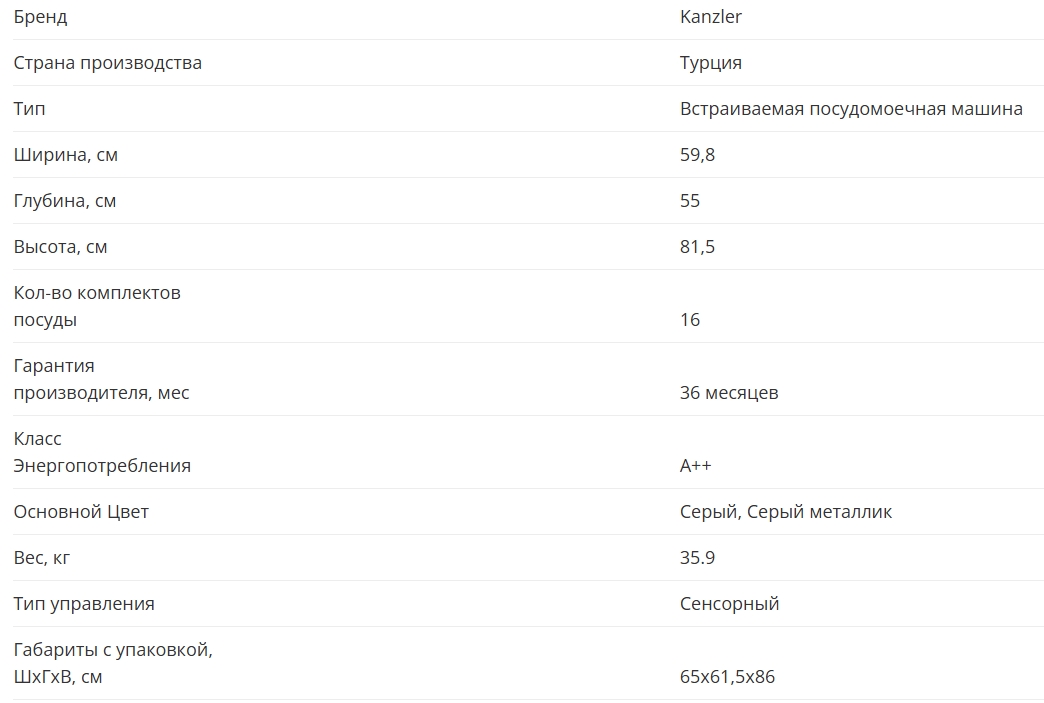The height and width of the screenshot is (703, 1044).
Task: Click the Турция country value
Action: [x=710, y=63]
